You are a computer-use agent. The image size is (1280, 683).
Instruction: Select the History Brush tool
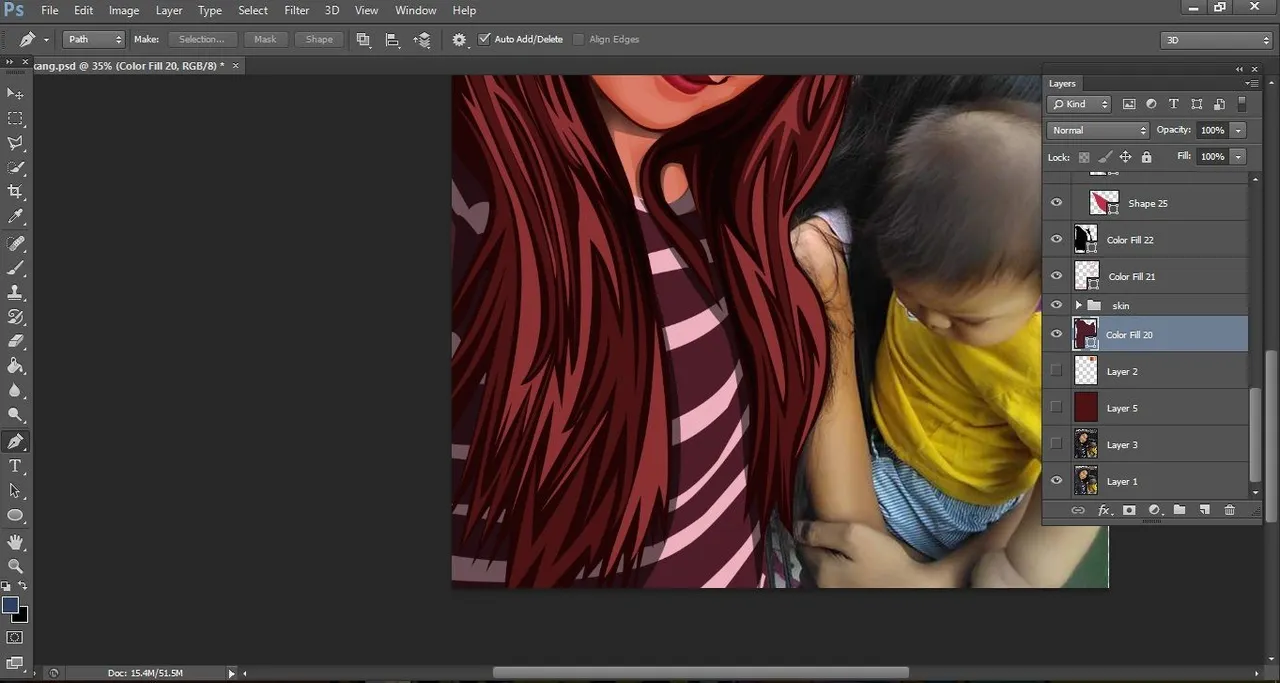[15, 318]
